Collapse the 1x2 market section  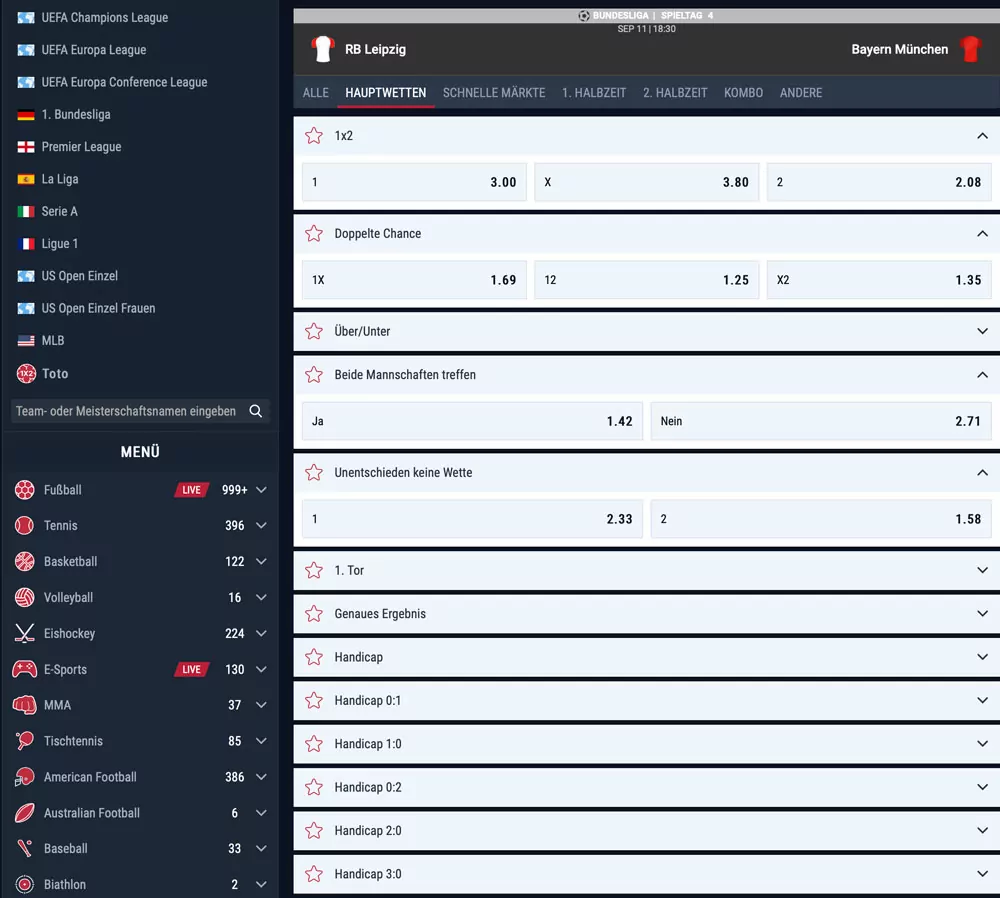click(x=982, y=136)
